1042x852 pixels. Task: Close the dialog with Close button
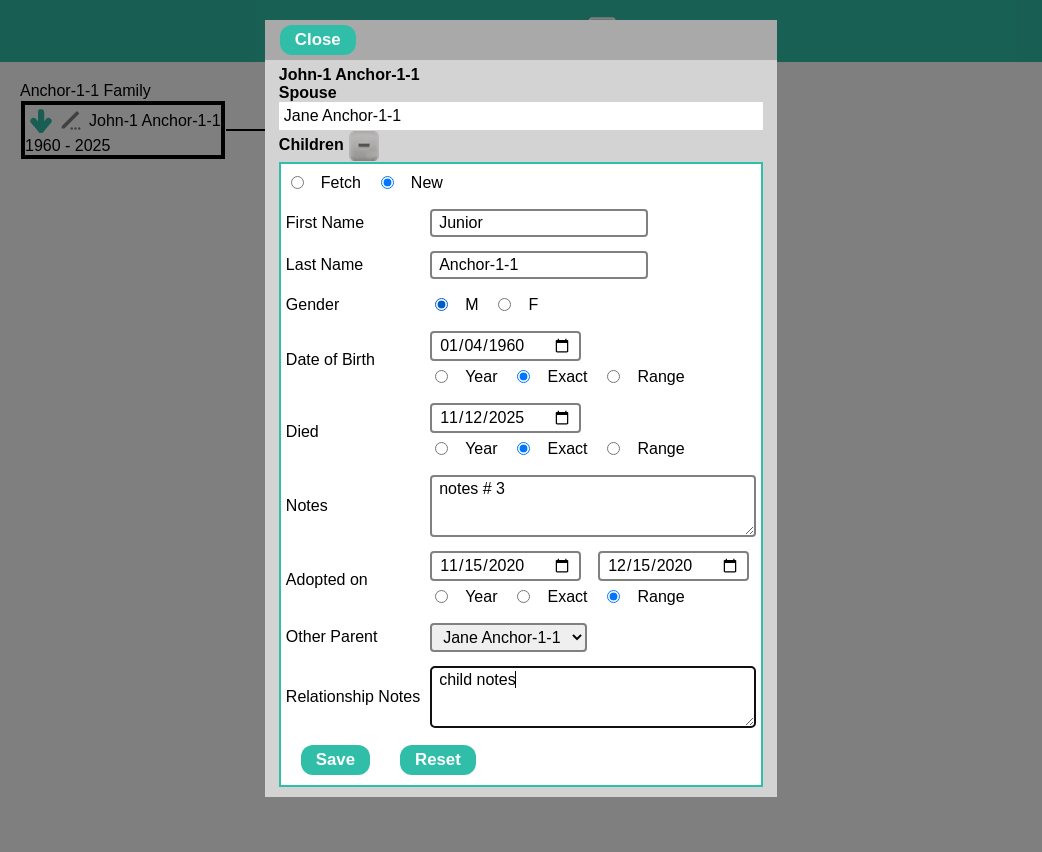(317, 40)
